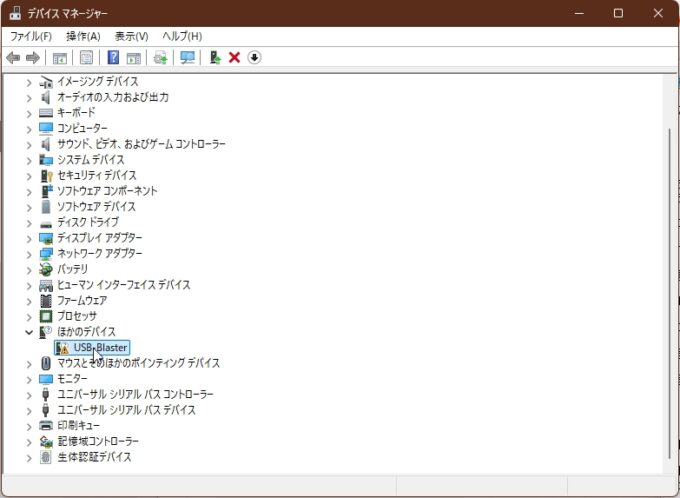Click the vertical scrollbar thumb
The image size is (680, 498).
click(670, 291)
